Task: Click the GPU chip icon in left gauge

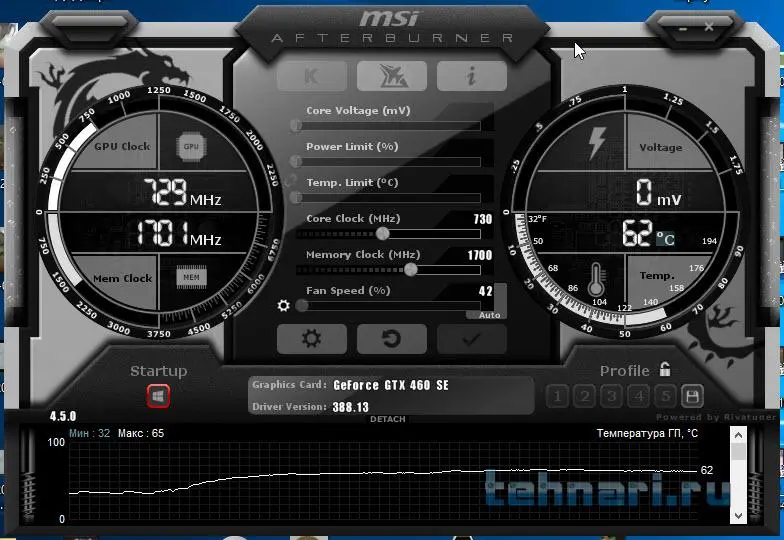Action: tap(191, 146)
